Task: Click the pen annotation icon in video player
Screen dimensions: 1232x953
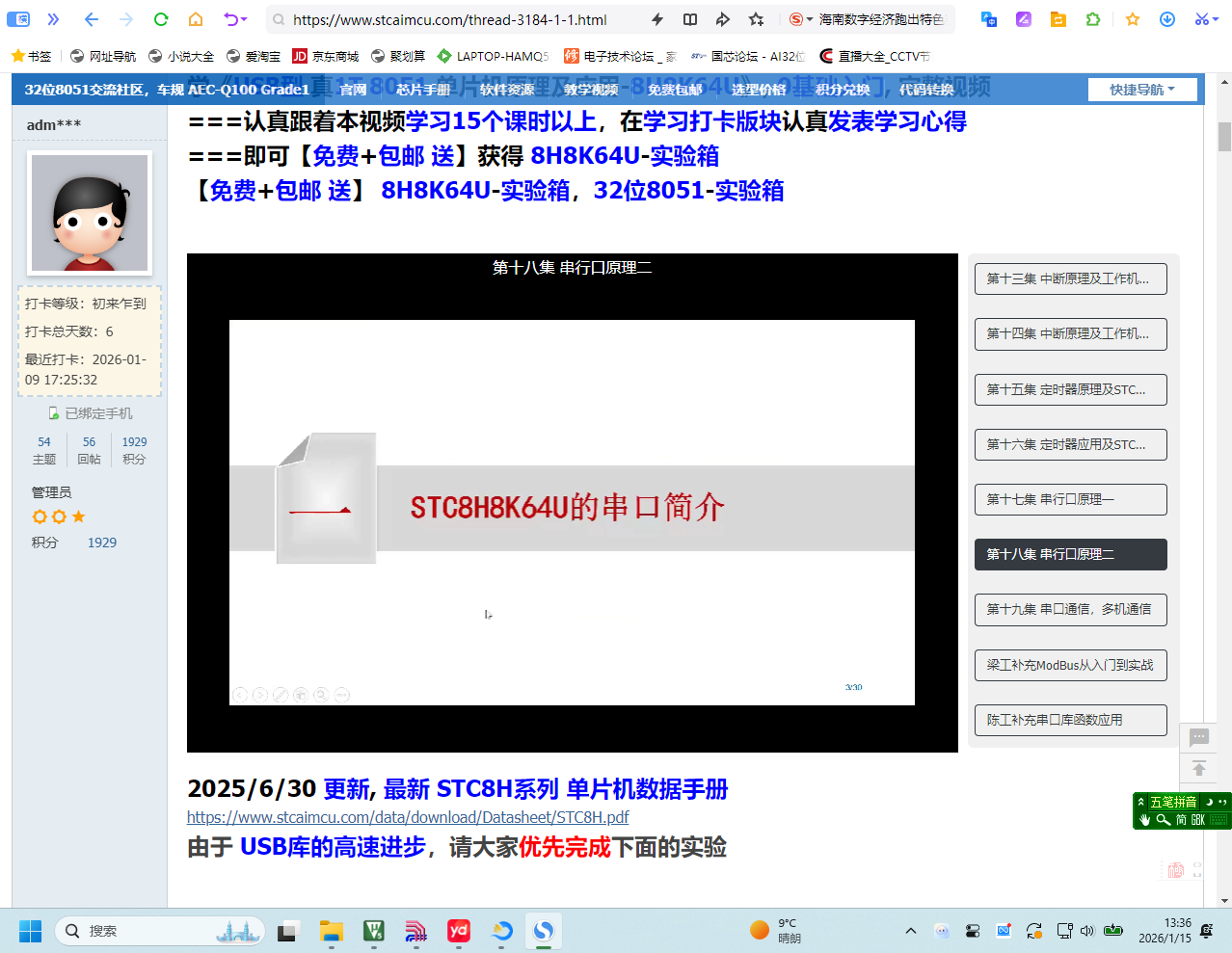Action: (x=281, y=694)
